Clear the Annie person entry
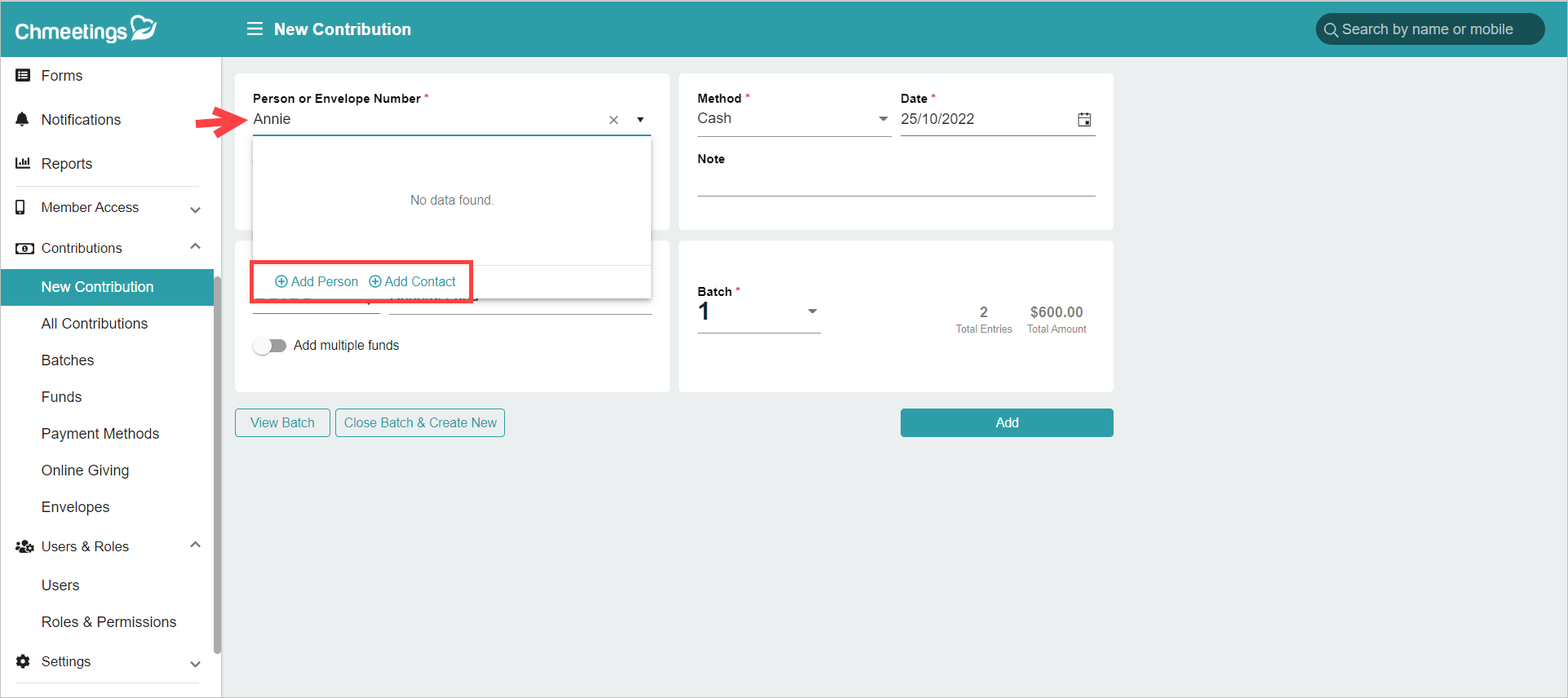Image resolution: width=1568 pixels, height=698 pixels. click(613, 120)
